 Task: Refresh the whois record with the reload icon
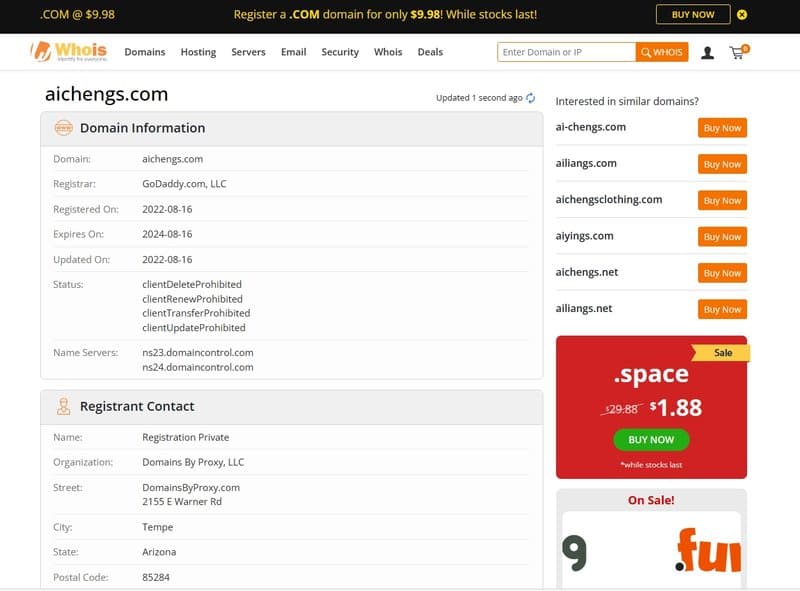[x=531, y=98]
